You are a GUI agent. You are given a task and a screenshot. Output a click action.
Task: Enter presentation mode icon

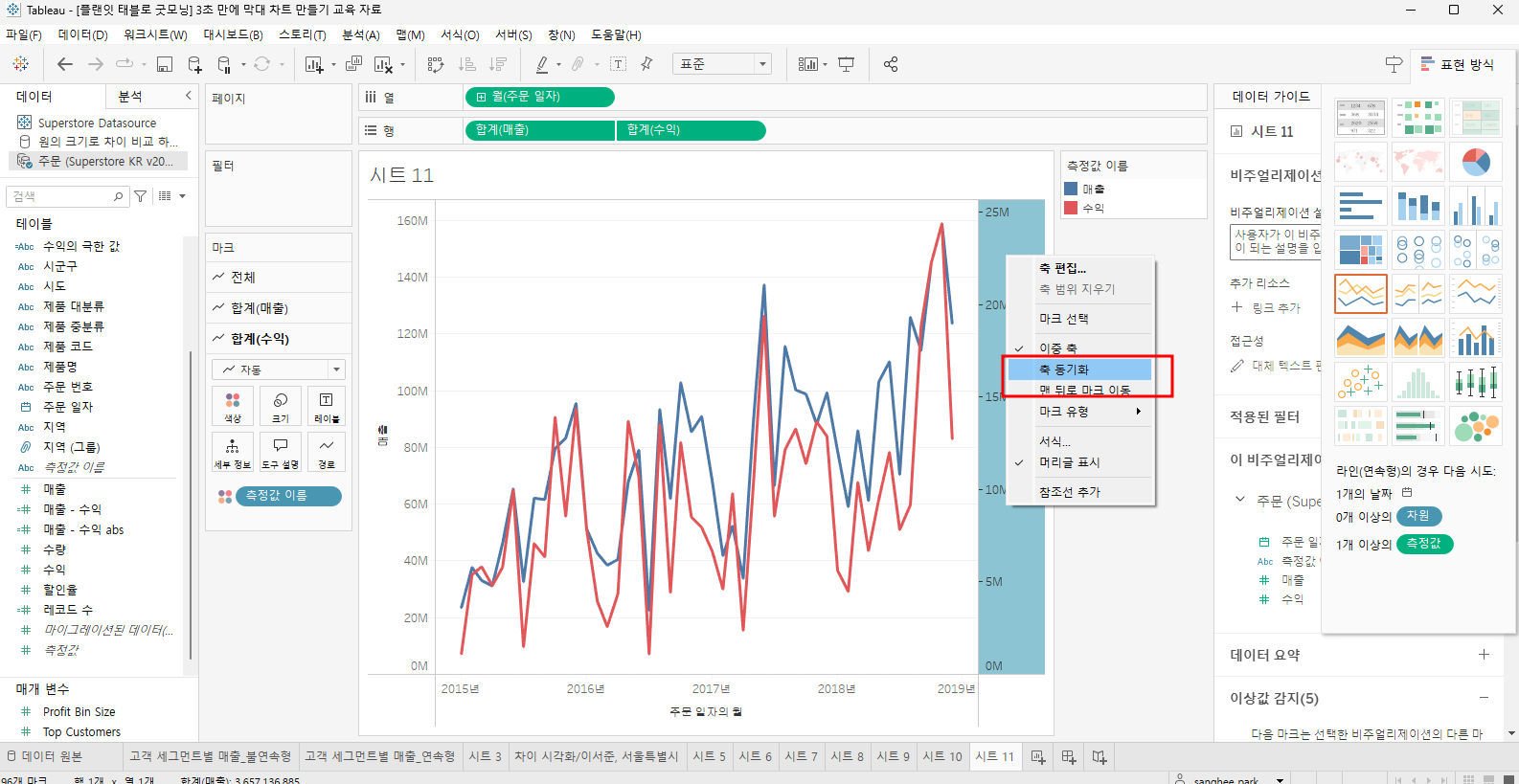pyautogui.click(x=847, y=64)
